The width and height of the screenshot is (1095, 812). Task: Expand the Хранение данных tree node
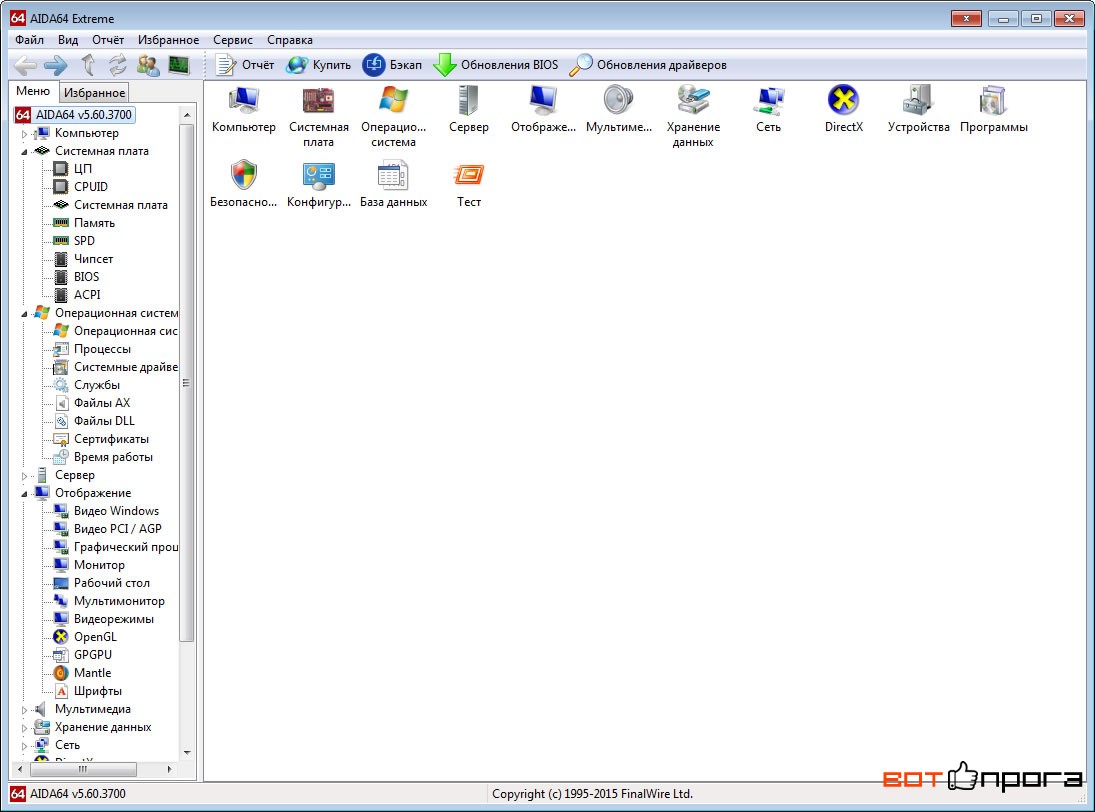tap(24, 728)
